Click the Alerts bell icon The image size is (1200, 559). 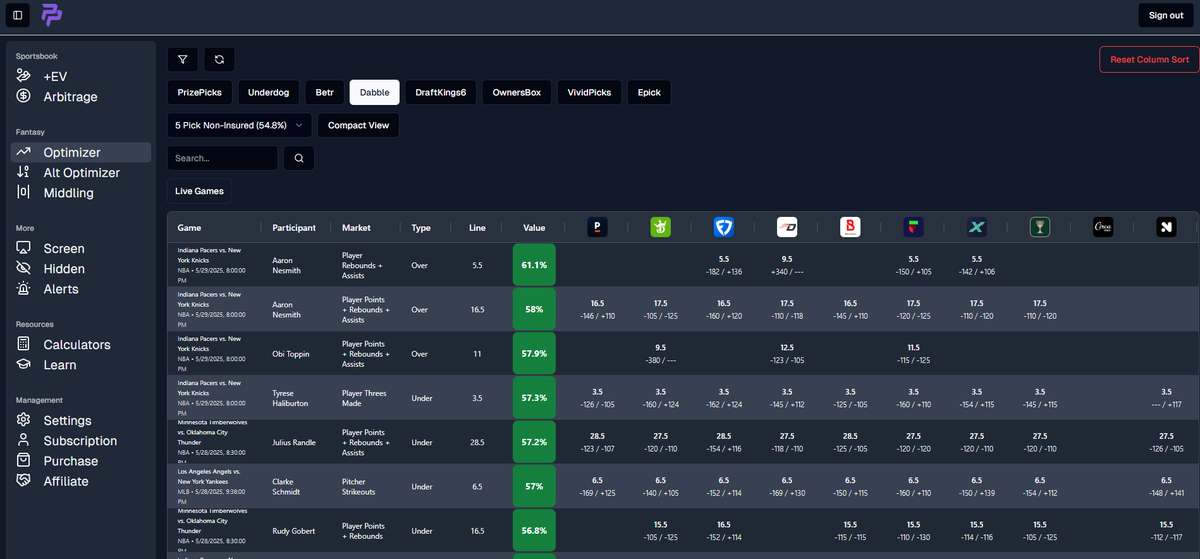(23, 288)
